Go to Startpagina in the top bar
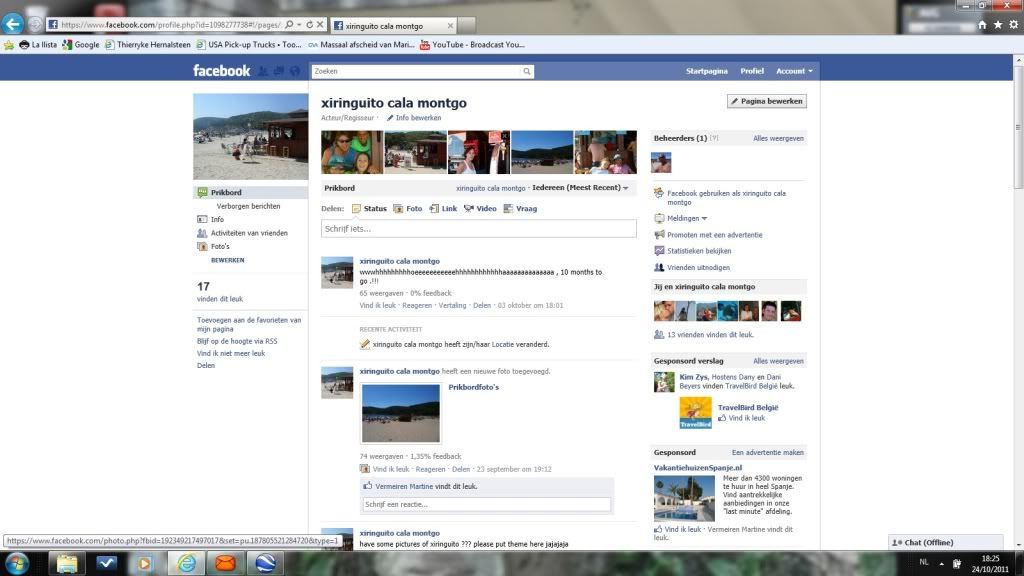1024x576 pixels. coord(707,71)
